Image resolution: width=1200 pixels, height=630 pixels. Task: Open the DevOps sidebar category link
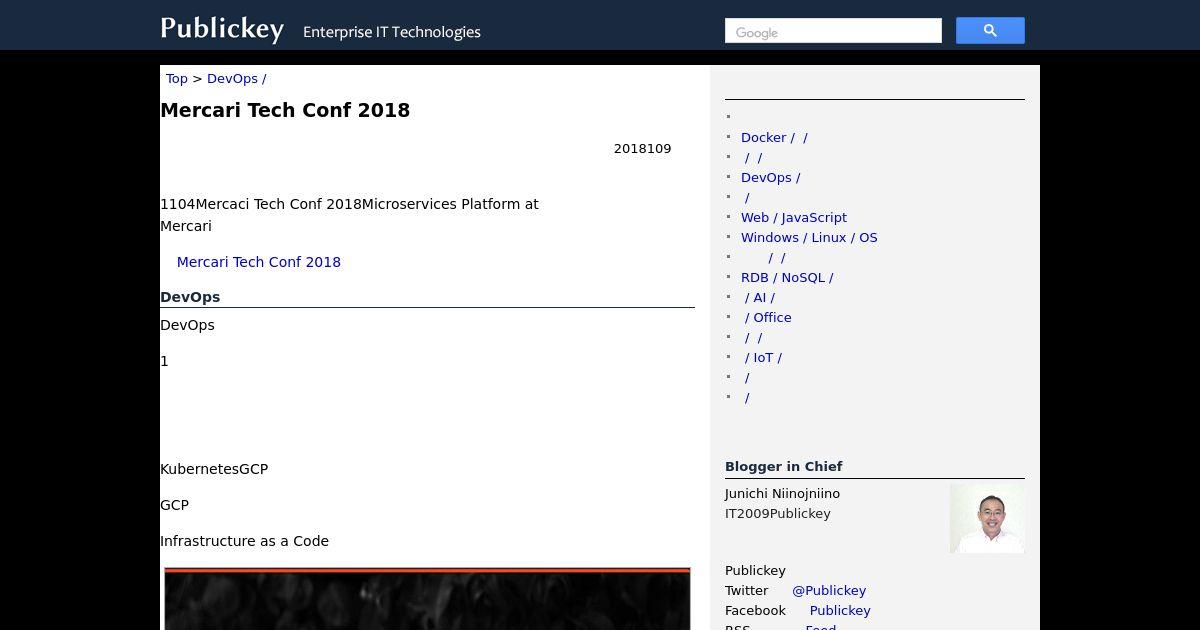pyautogui.click(x=770, y=178)
